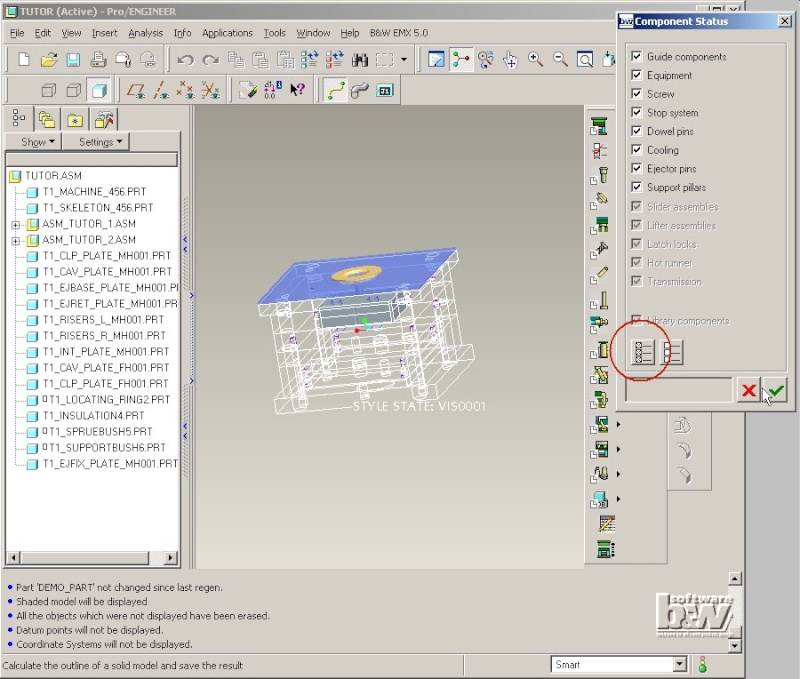Viewport: 800px width, 679px height.
Task: Click the zoom in magnifier icon
Action: 535,60
